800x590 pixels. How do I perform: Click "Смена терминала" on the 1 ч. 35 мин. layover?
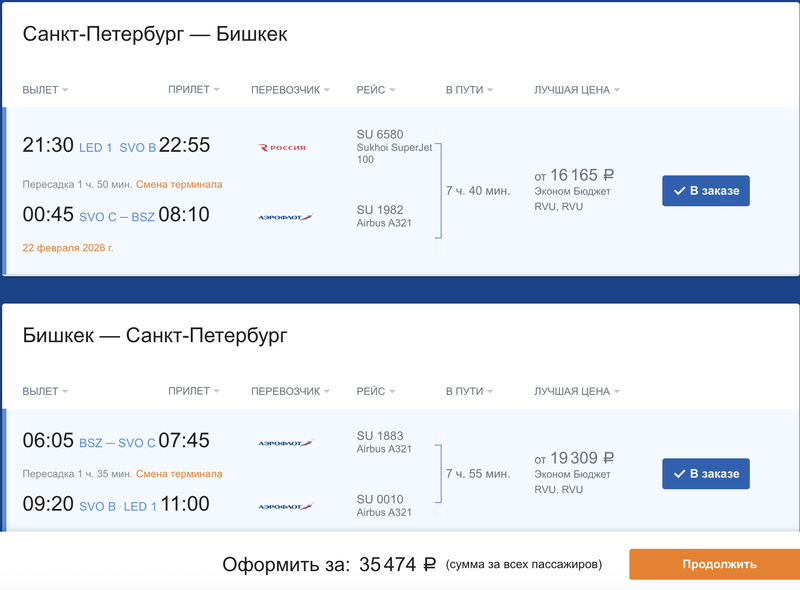179,474
